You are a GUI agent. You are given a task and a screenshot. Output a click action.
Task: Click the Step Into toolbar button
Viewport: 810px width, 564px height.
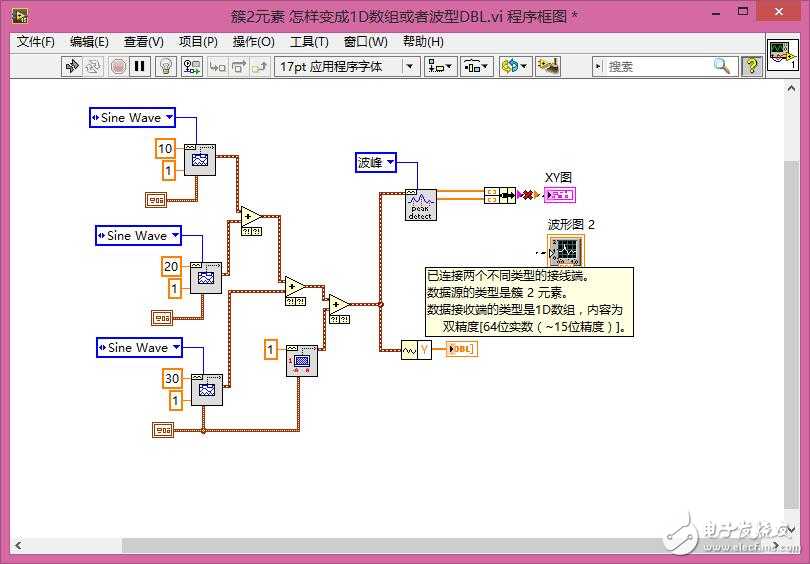(217, 67)
